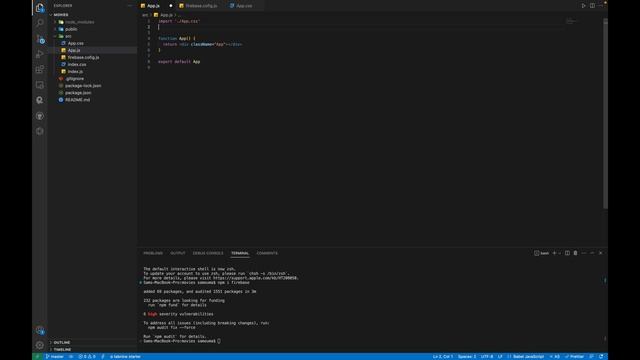Open App.css in the file tree
The height and width of the screenshot is (360, 640).
(76, 43)
